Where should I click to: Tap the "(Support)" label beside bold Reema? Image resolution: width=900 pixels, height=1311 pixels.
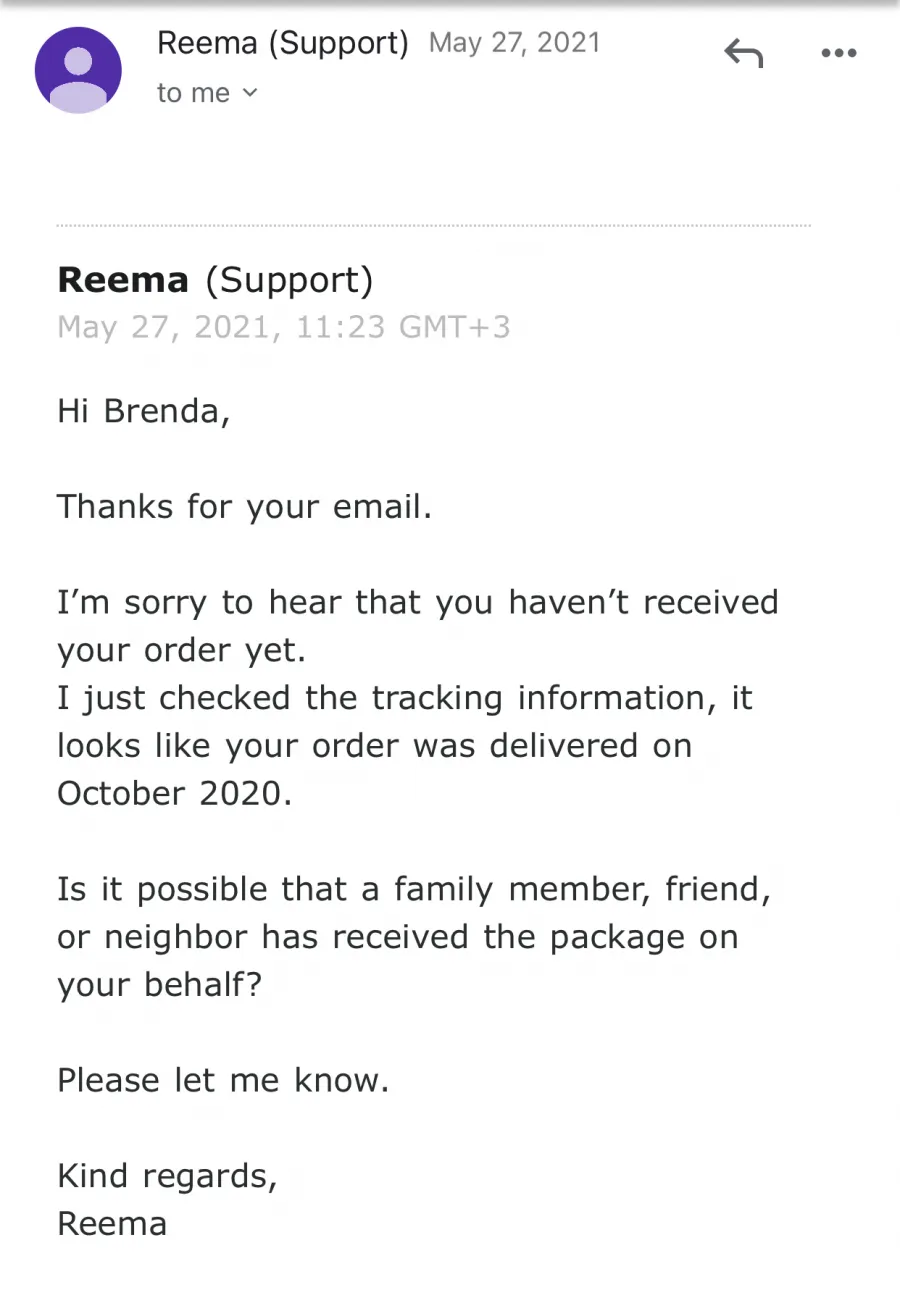tap(289, 281)
